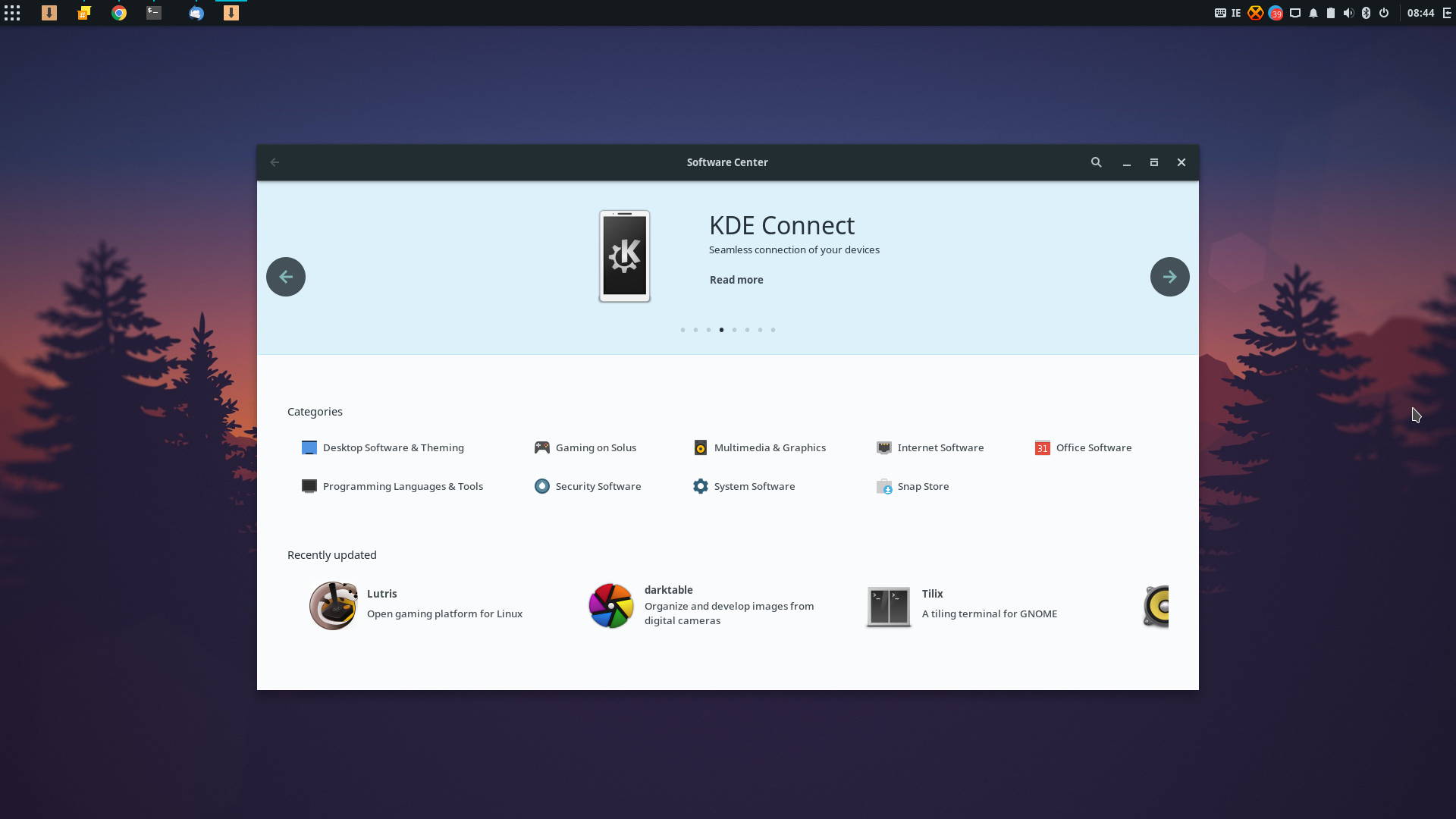Viewport: 1456px width, 819px height.
Task: Click the network icon for Internet Software
Action: (884, 447)
